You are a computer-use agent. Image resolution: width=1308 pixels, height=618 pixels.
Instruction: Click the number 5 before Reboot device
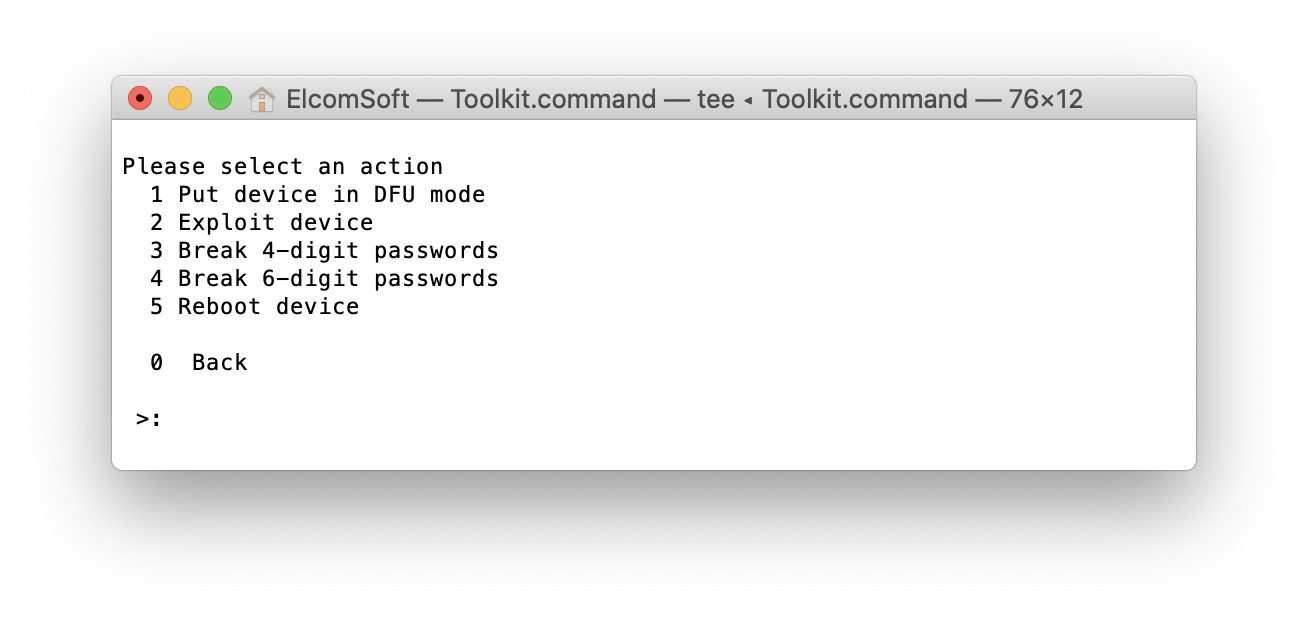click(156, 306)
